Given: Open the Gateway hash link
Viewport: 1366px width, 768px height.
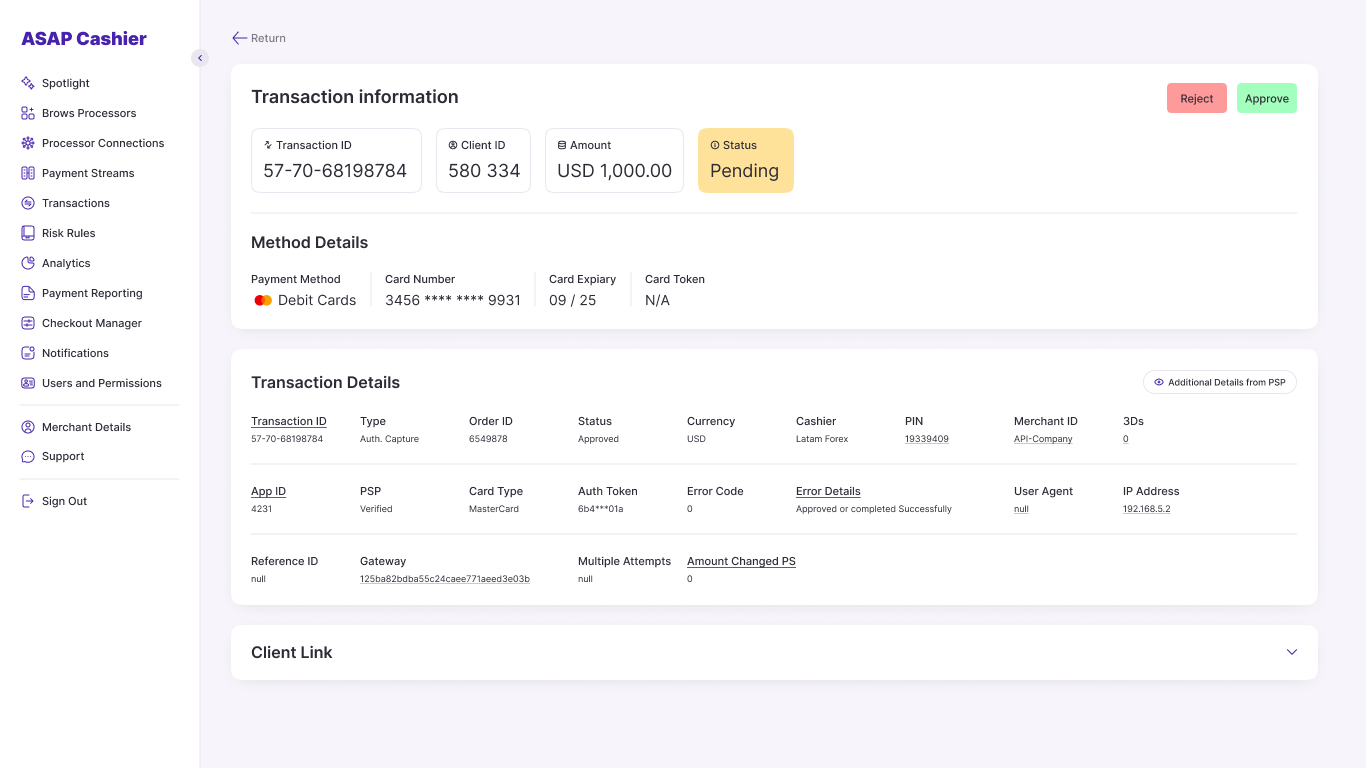Looking at the screenshot, I should click(x=445, y=579).
